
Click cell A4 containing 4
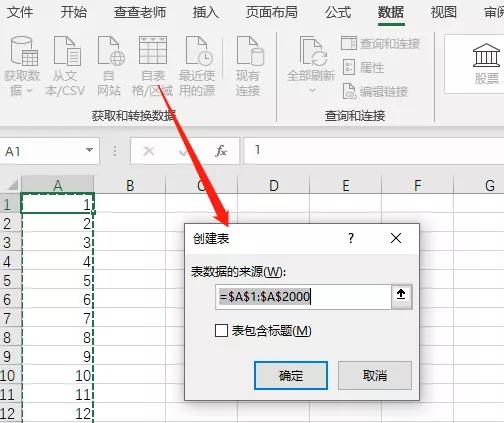[x=58, y=260]
